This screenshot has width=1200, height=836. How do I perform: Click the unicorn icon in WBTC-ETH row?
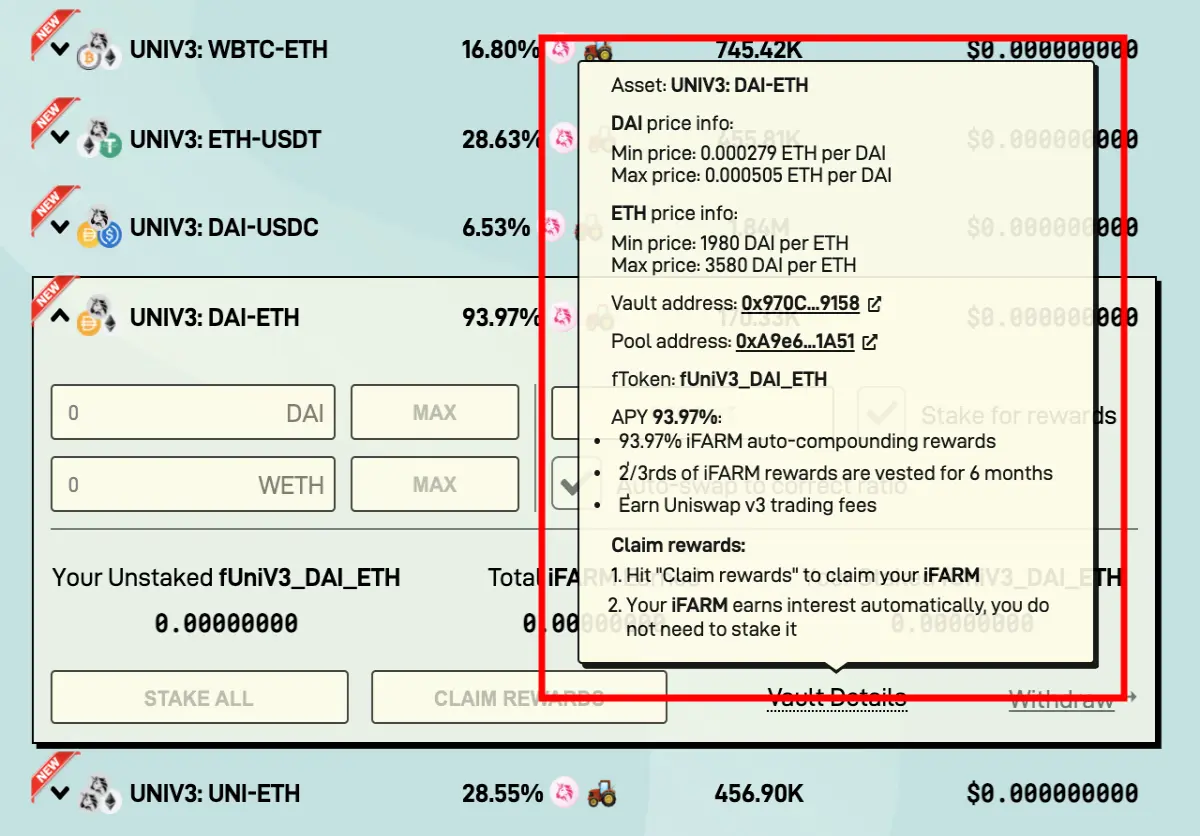[561, 49]
